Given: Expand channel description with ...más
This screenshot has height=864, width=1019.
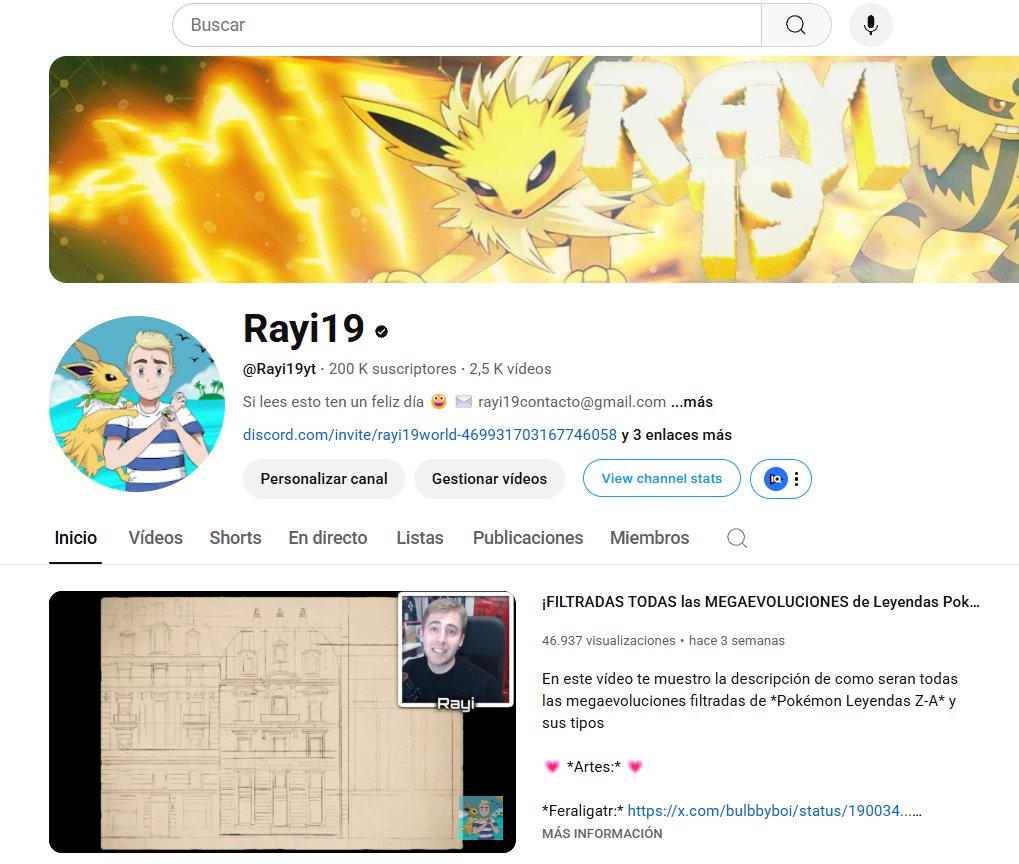Looking at the screenshot, I should pos(692,402).
